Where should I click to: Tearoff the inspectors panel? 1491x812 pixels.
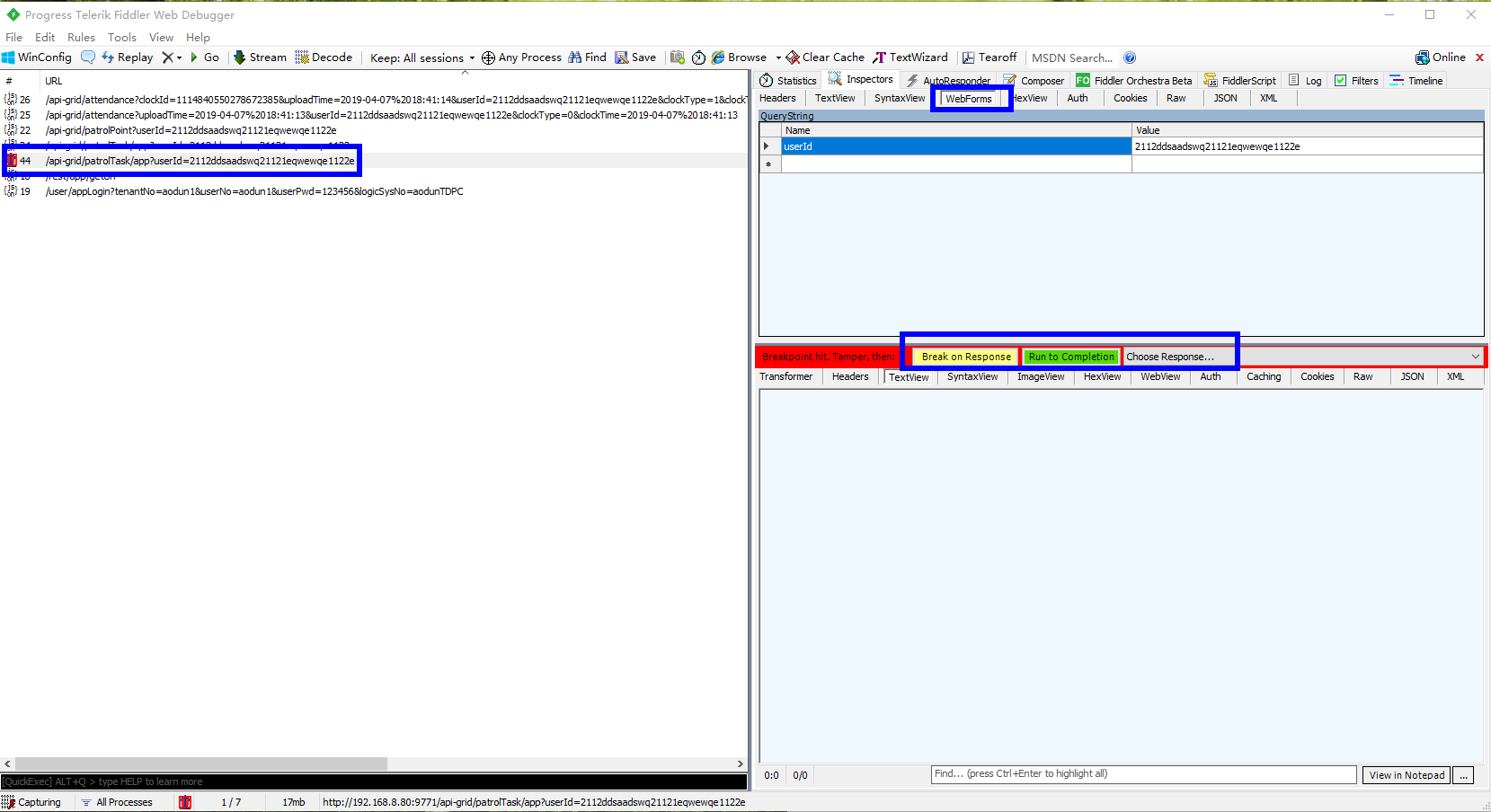[990, 57]
